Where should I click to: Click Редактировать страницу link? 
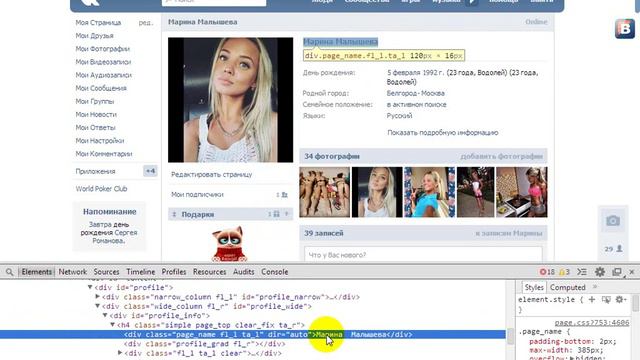pyautogui.click(x=211, y=174)
